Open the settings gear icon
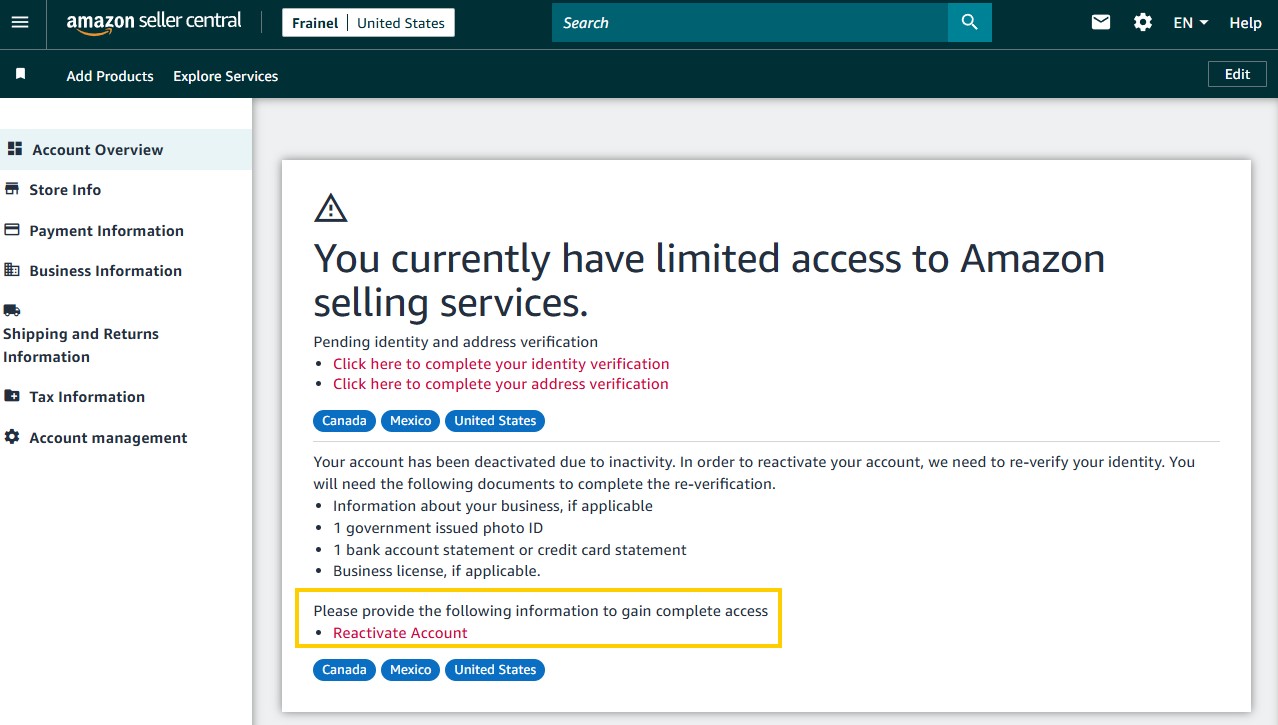 [1143, 22]
